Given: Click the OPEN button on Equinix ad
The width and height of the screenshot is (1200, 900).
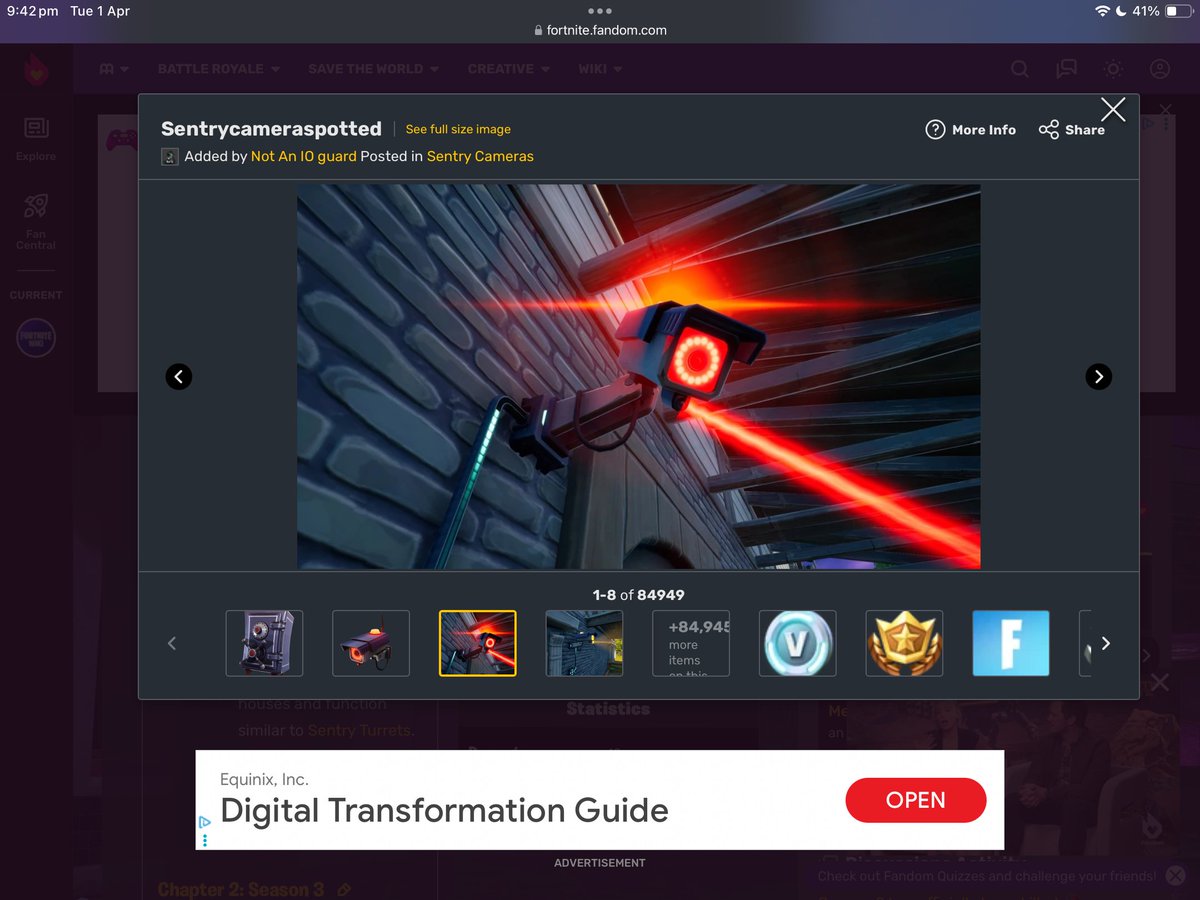Looking at the screenshot, I should pyautogui.click(x=916, y=800).
